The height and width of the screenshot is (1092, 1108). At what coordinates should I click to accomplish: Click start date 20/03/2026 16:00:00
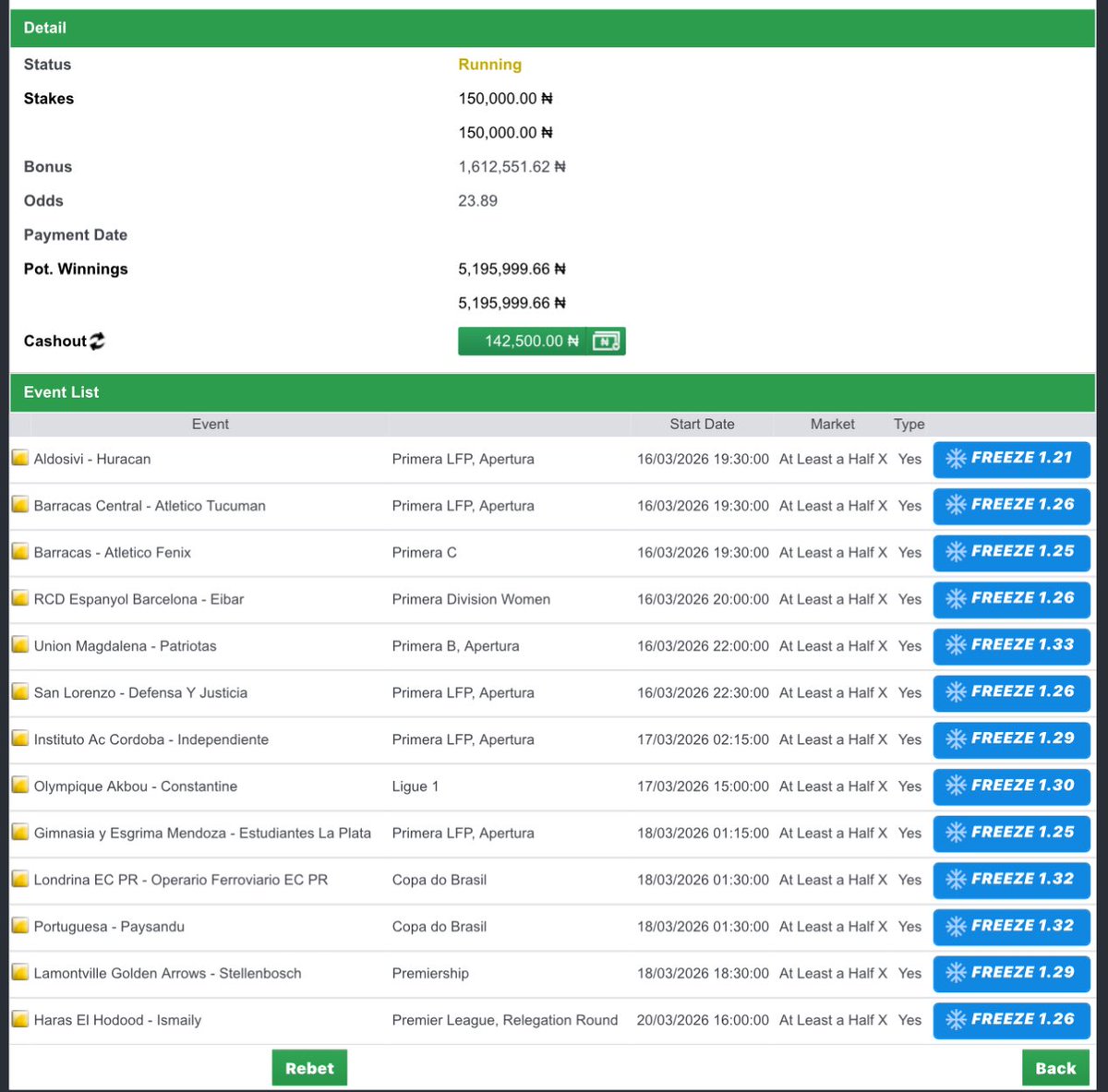pos(703,1020)
